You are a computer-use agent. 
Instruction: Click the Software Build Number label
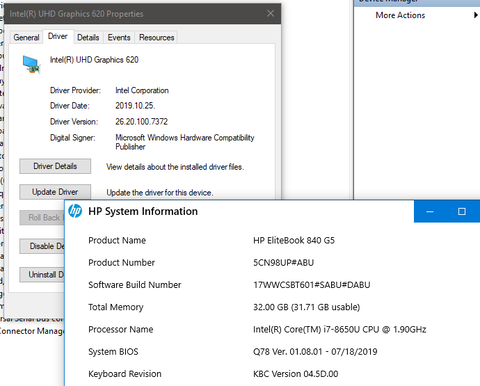pyautogui.click(x=135, y=285)
